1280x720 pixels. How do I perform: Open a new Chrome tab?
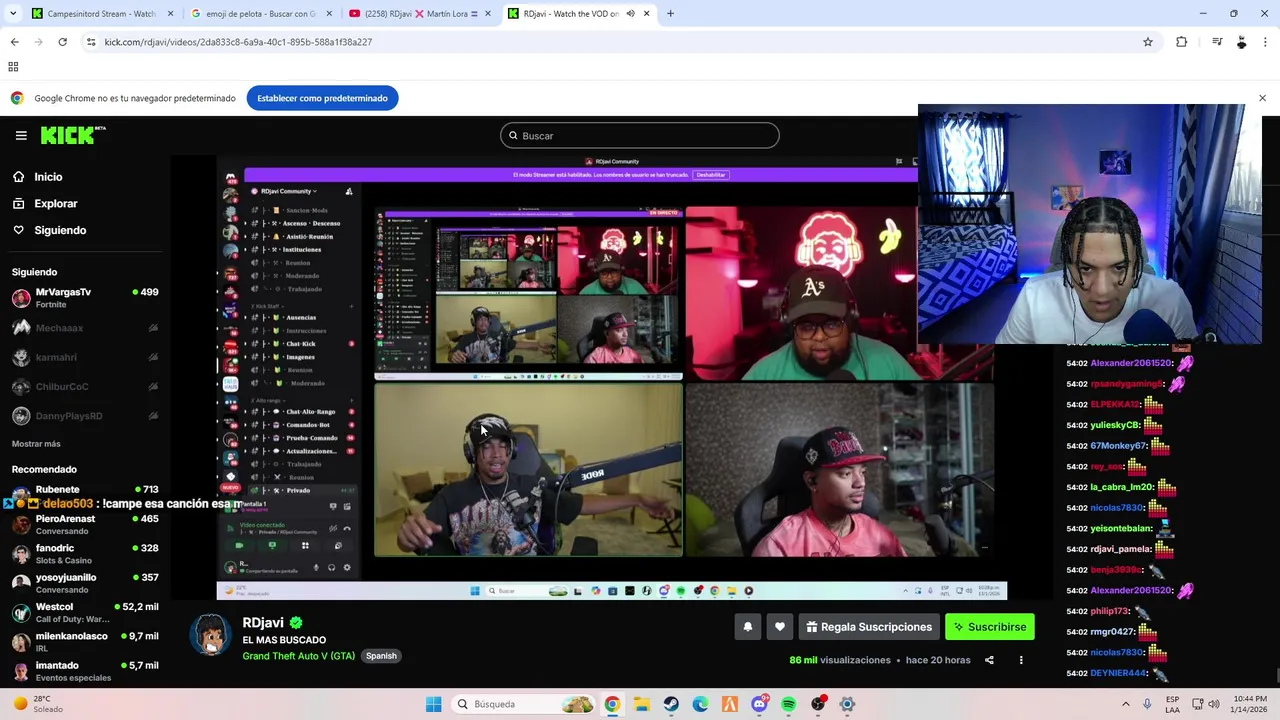[x=670, y=14]
